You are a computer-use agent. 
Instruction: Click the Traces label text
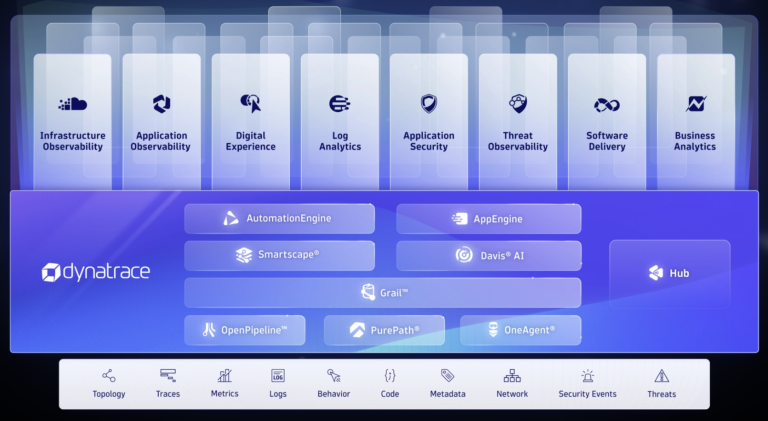(x=168, y=394)
